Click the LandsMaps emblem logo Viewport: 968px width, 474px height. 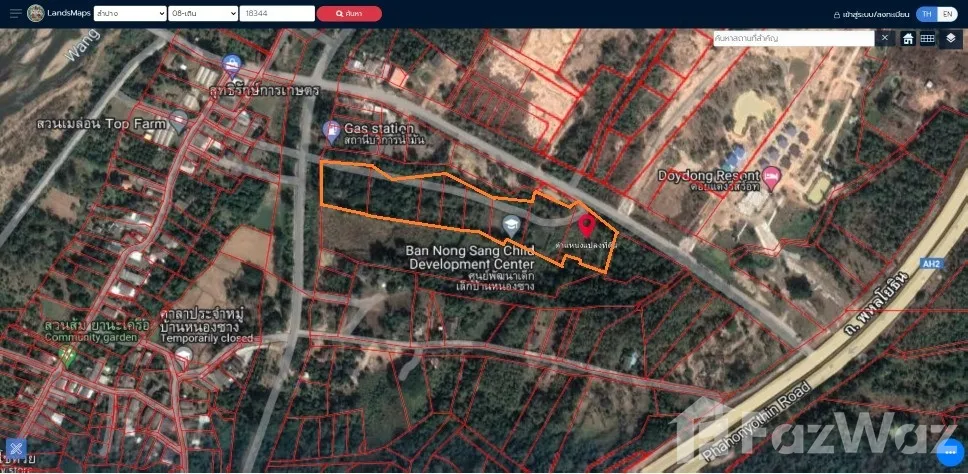(36, 14)
